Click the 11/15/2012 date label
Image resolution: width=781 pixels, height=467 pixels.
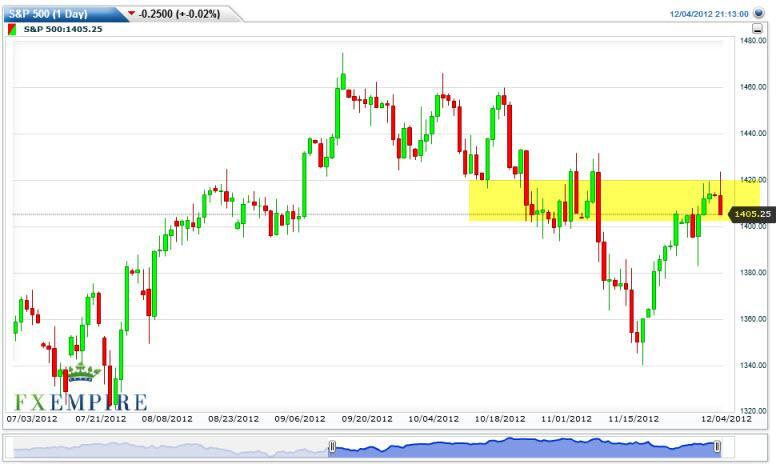coord(634,419)
